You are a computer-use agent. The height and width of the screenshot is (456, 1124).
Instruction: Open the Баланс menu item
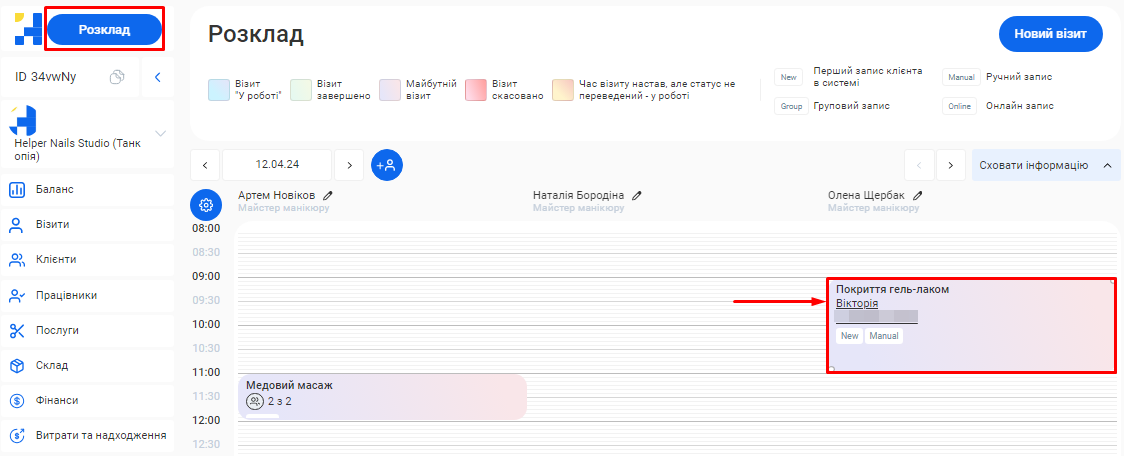(x=56, y=189)
